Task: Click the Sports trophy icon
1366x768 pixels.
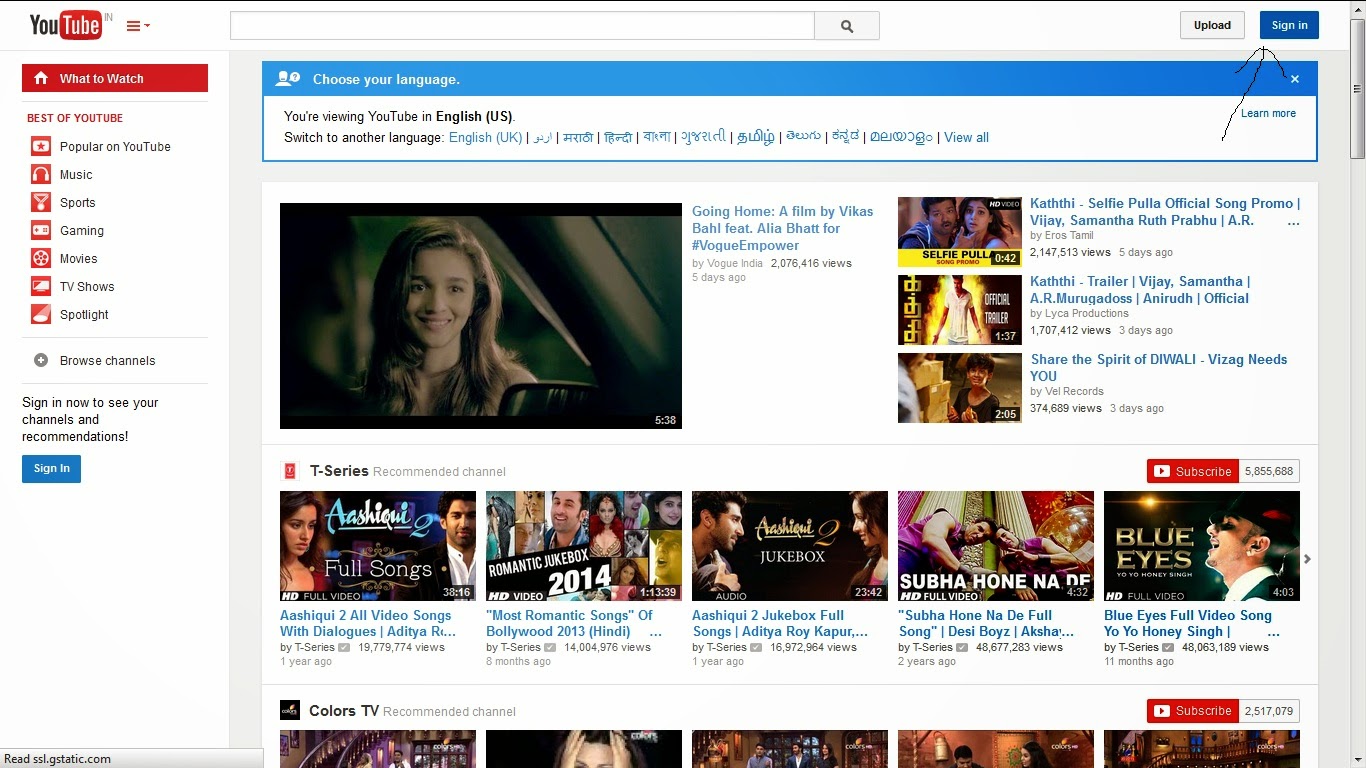Action: (41, 202)
